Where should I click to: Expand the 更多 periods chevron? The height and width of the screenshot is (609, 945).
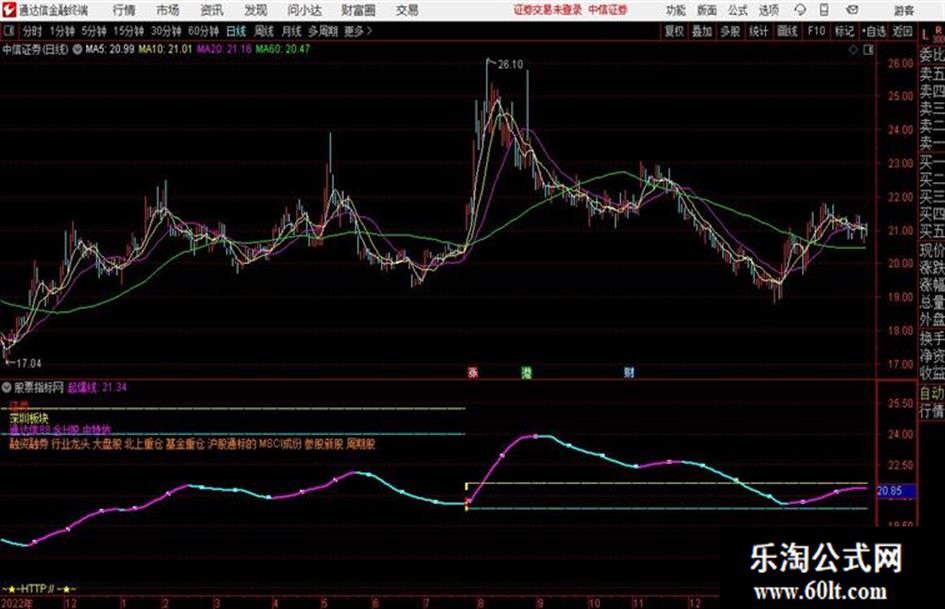[358, 31]
